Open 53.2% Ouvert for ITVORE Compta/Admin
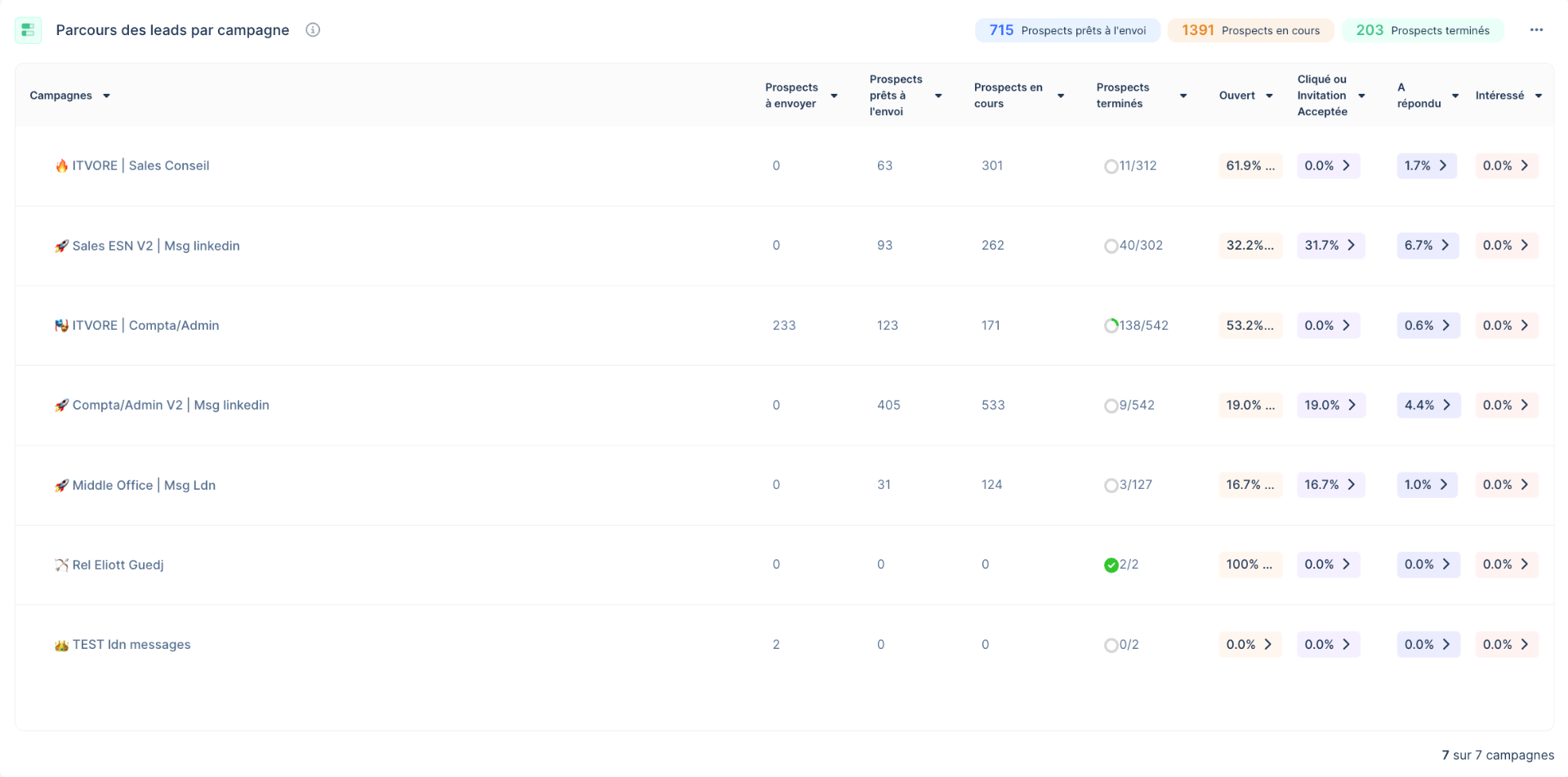The image size is (1568, 777). pos(1250,326)
